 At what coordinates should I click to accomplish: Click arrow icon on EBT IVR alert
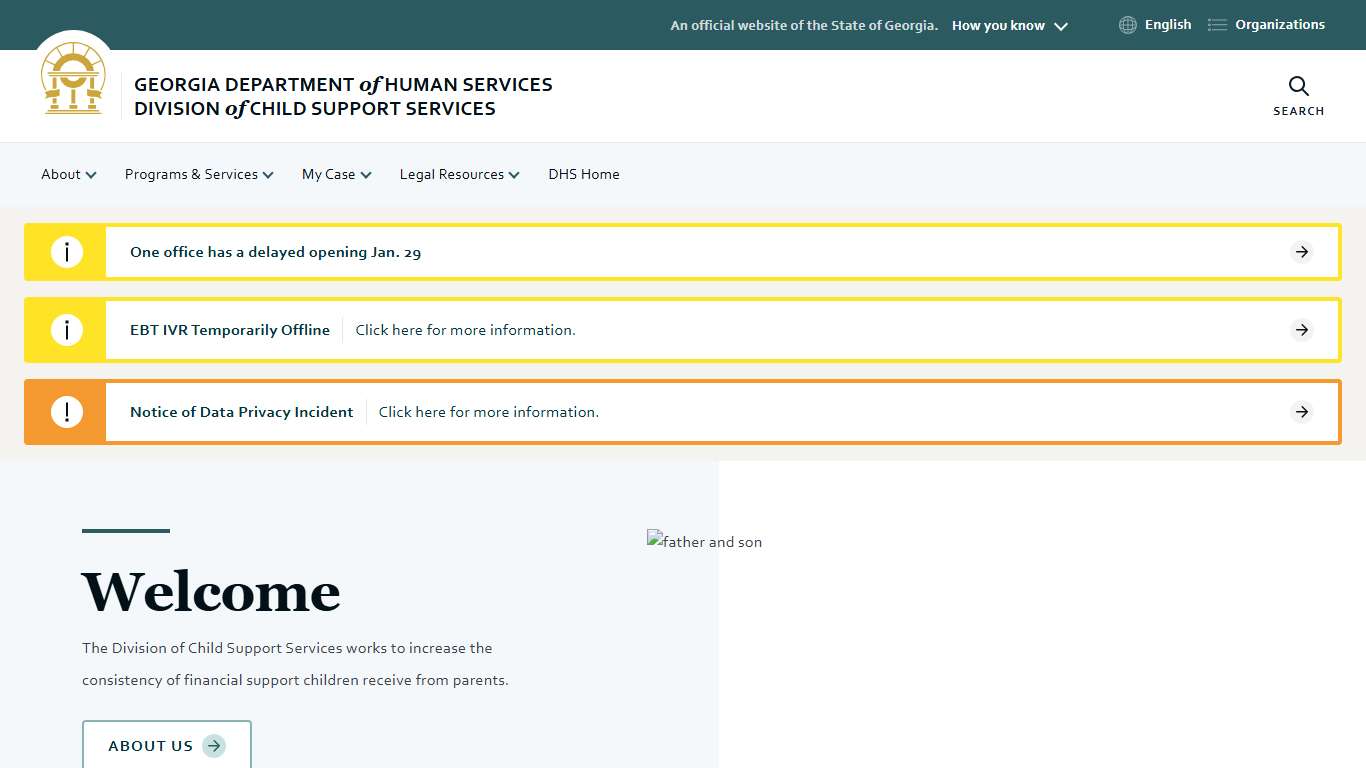[x=1301, y=330]
